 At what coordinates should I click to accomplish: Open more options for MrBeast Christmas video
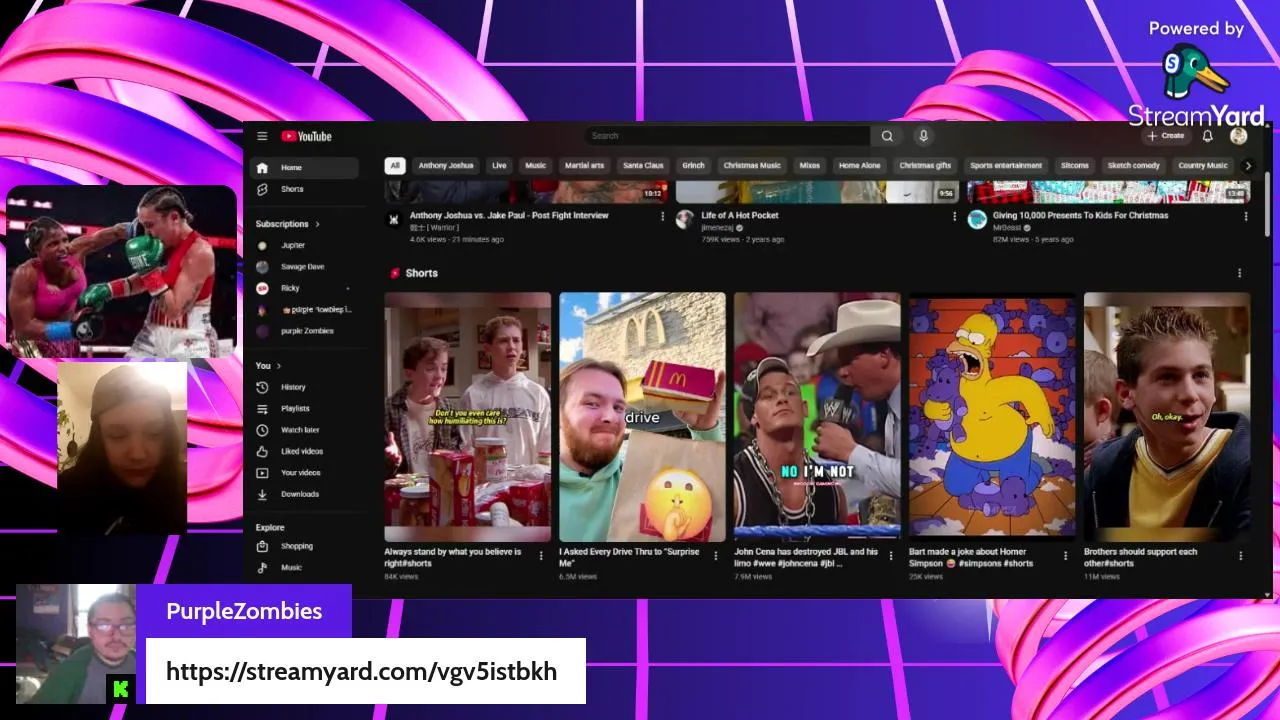tap(1246, 216)
